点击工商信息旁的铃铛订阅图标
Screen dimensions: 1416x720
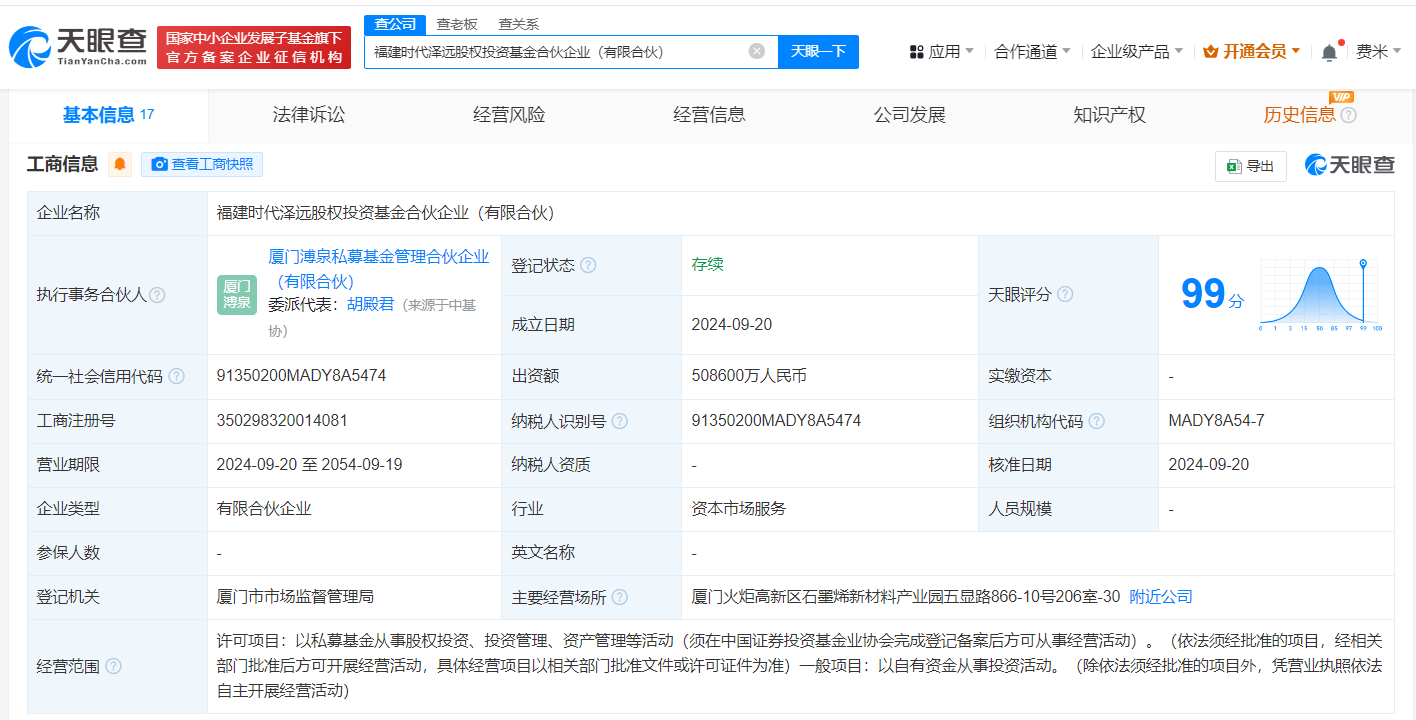(119, 165)
